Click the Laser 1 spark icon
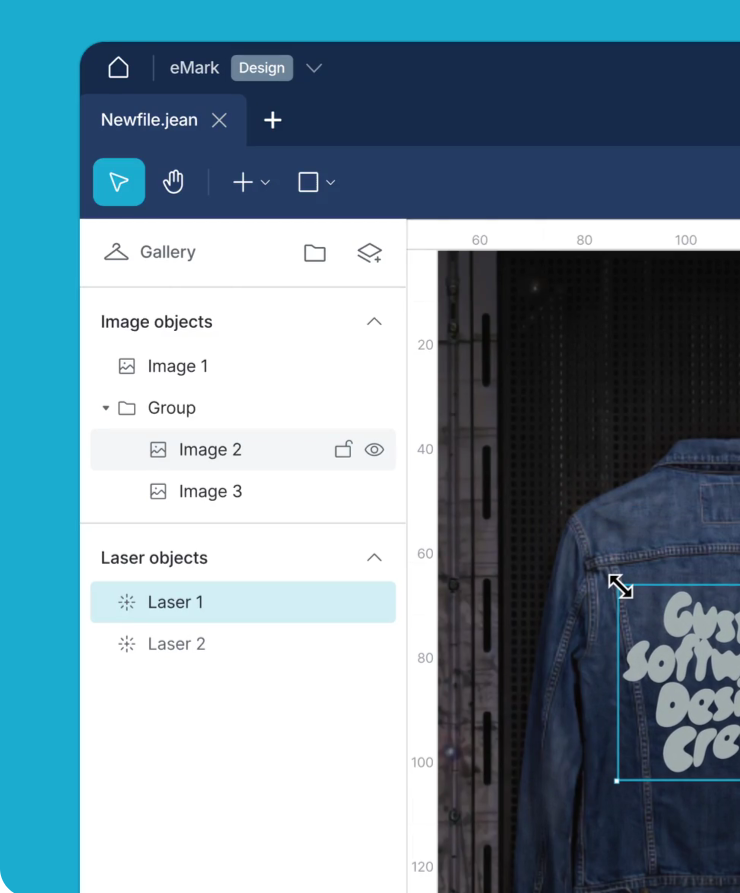Viewport: 740px width, 893px height. 127,603
